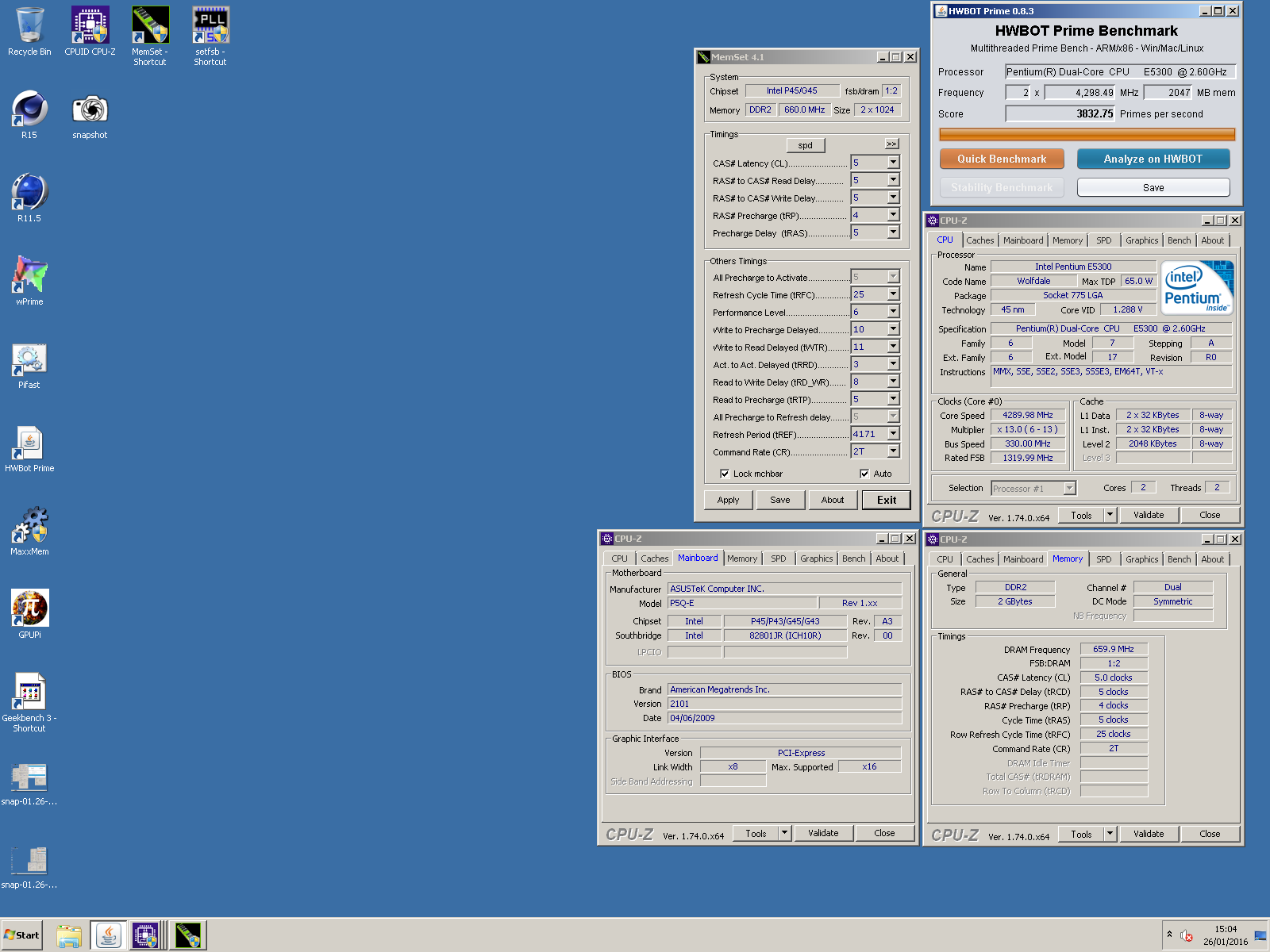Click the orange progress bar in HWBOT Prime

(1087, 135)
